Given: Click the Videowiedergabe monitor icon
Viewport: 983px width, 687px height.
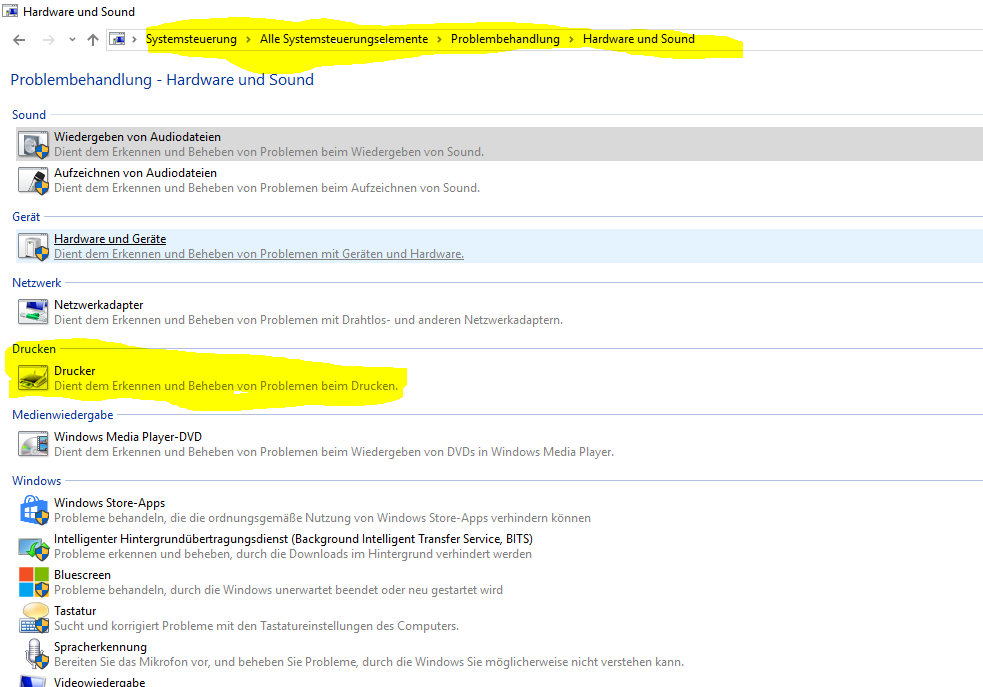Looking at the screenshot, I should point(33,681).
